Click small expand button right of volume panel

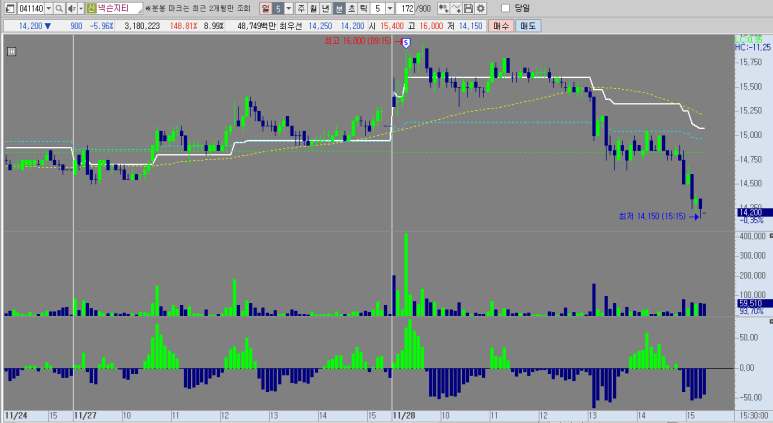[771, 236]
